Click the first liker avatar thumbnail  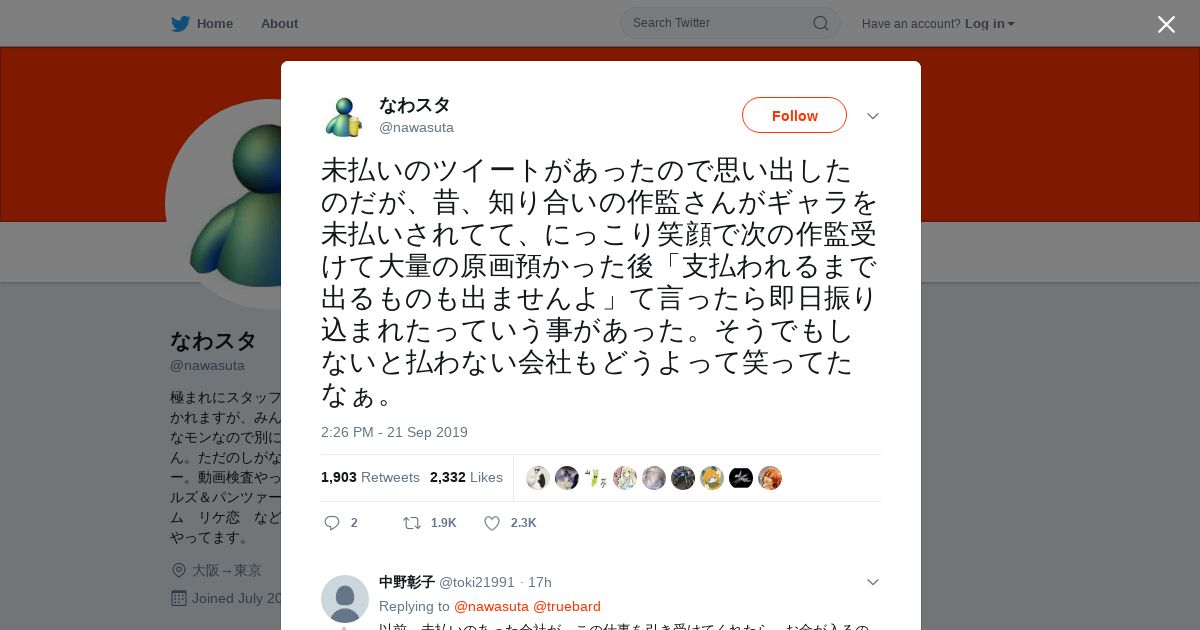tap(538, 478)
